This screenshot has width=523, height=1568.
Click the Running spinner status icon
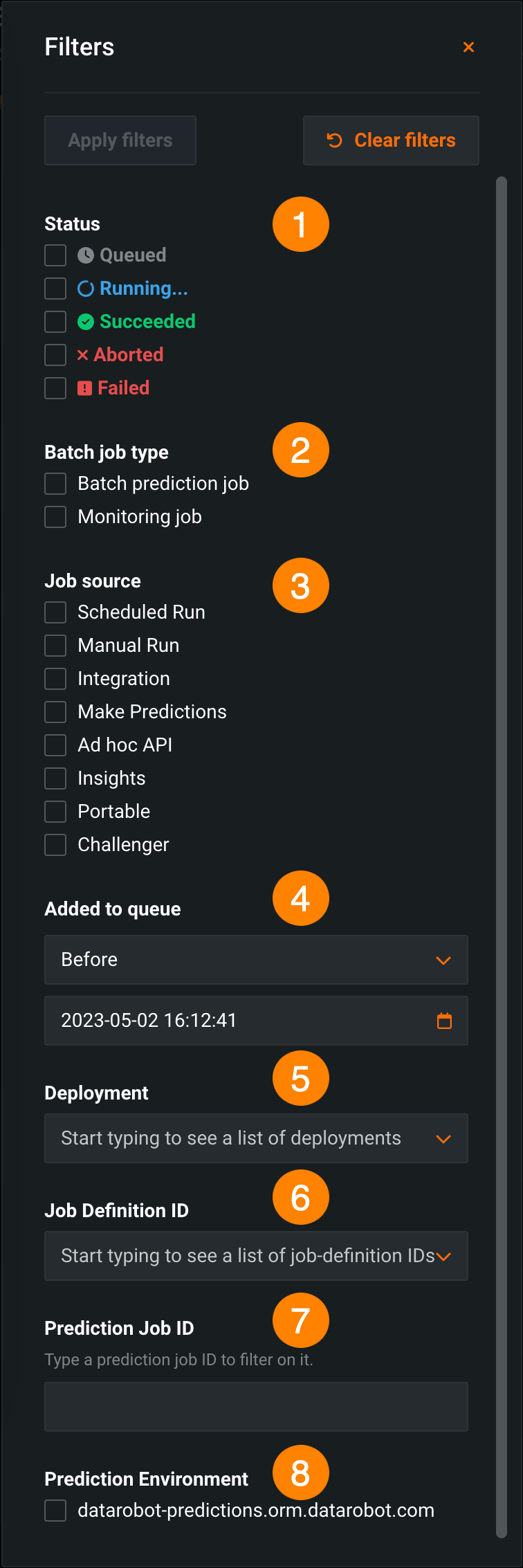point(86,289)
